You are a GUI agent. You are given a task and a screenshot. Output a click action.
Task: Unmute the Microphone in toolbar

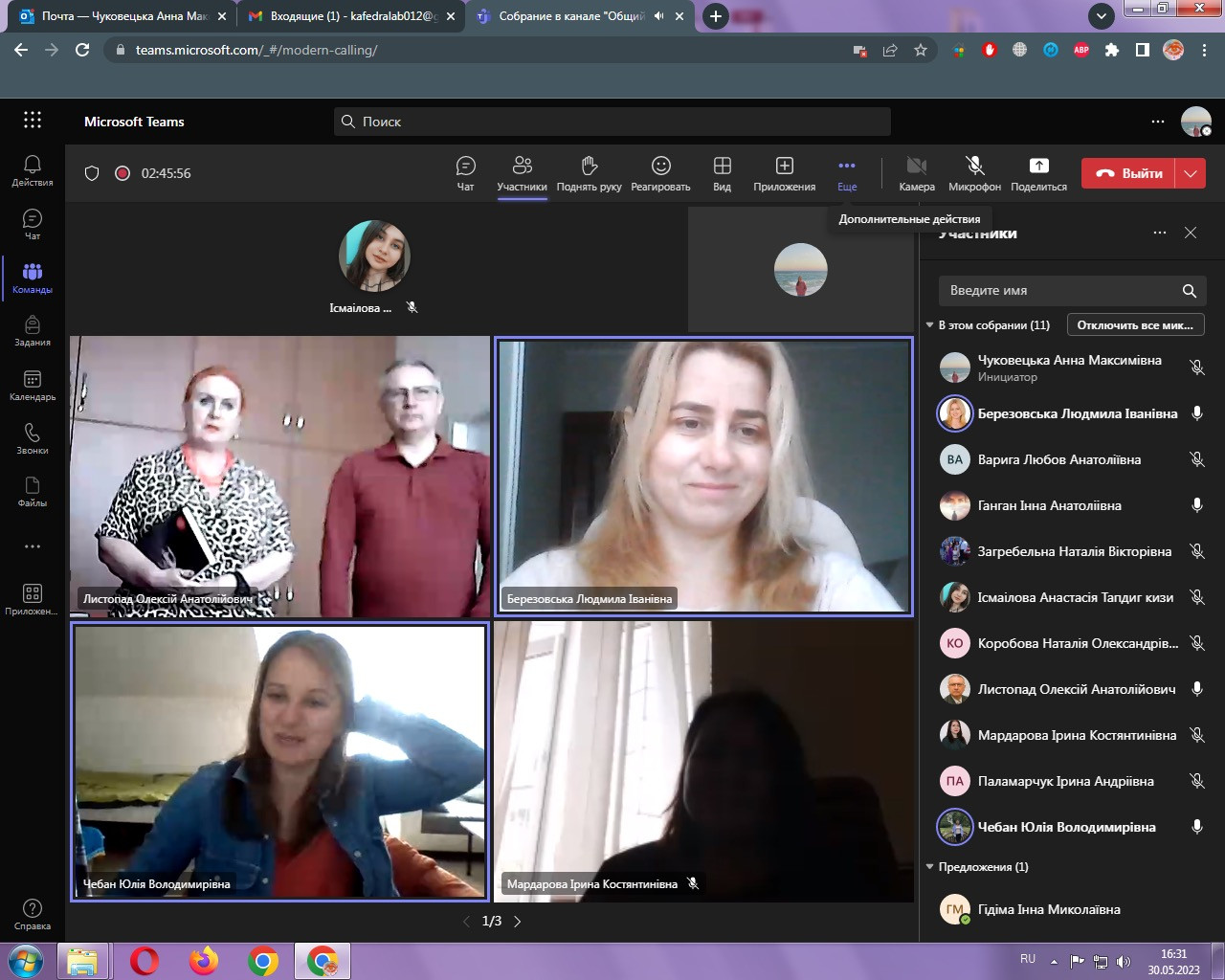click(974, 173)
